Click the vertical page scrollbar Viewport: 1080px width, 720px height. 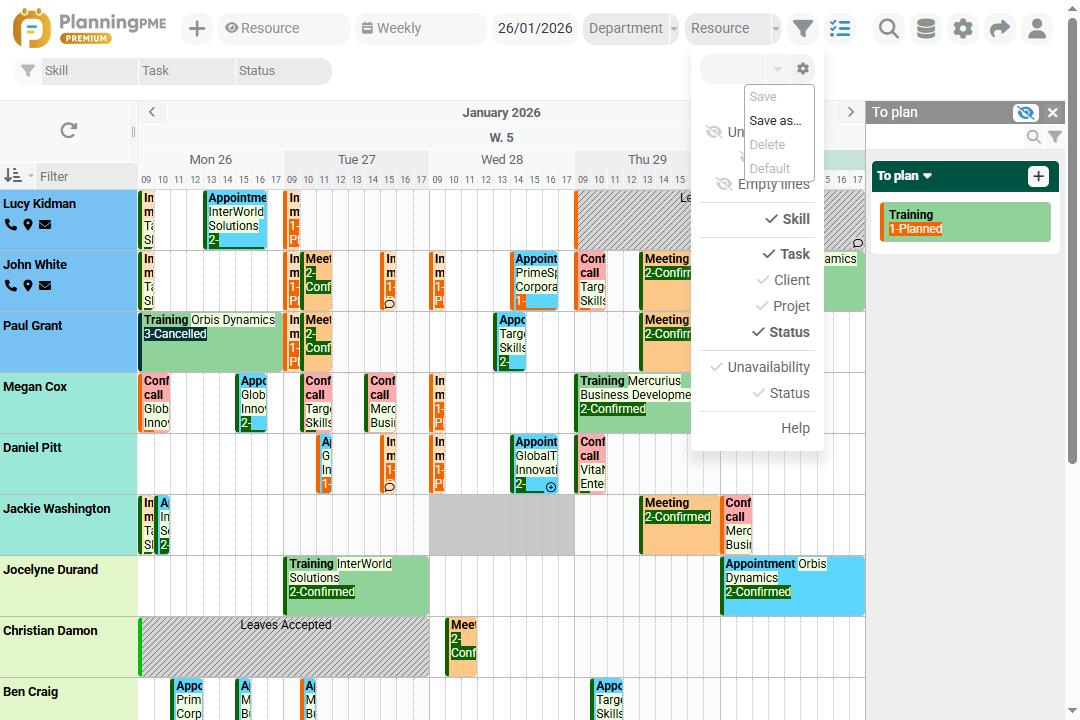click(x=1072, y=241)
